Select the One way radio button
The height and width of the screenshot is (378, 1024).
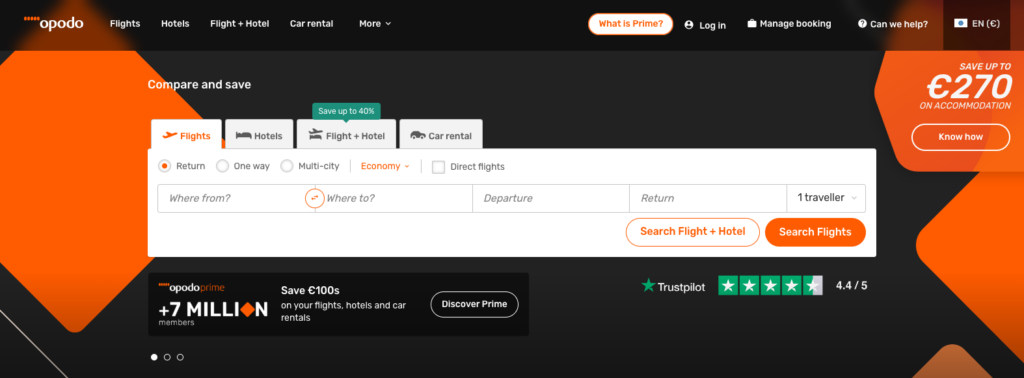point(222,166)
